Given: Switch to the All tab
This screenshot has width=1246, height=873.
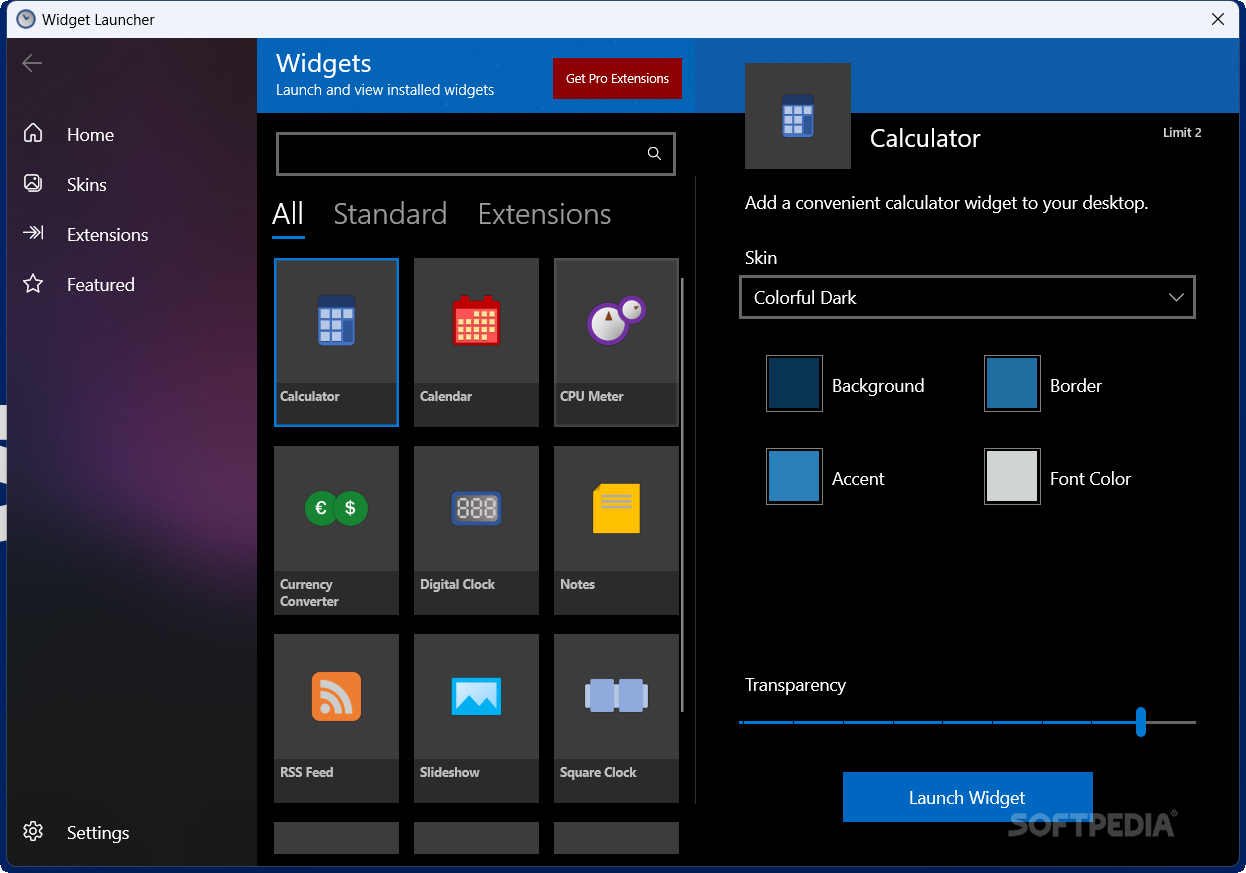Looking at the screenshot, I should (x=288, y=215).
